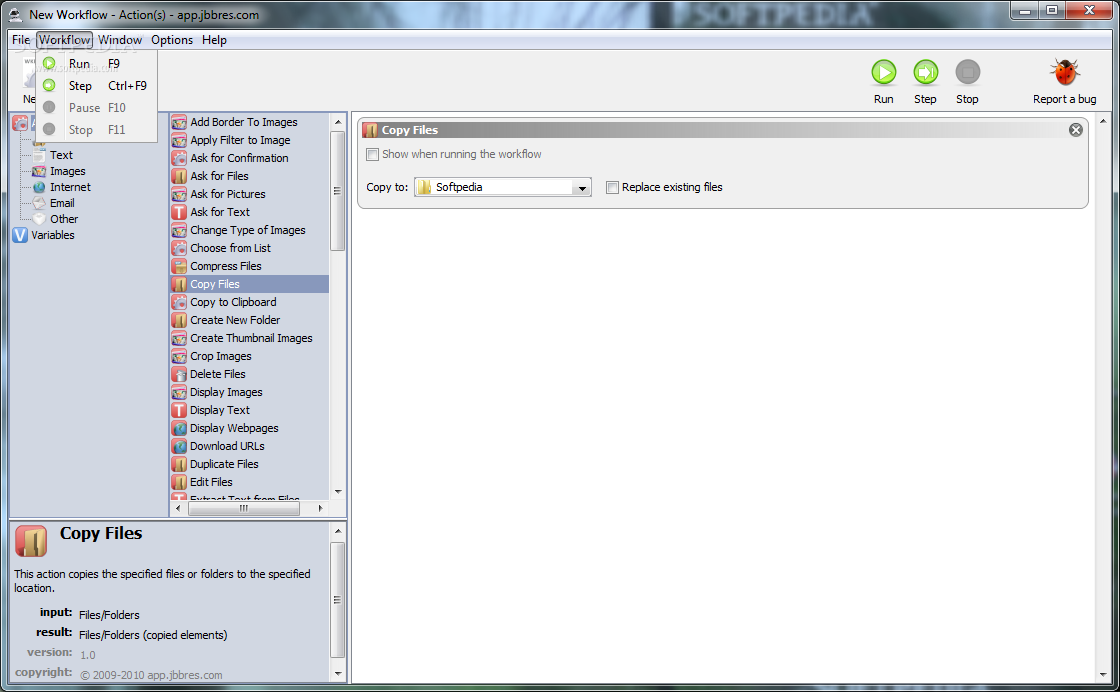Select the Compress Files icon
The height and width of the screenshot is (692, 1120).
click(x=179, y=266)
